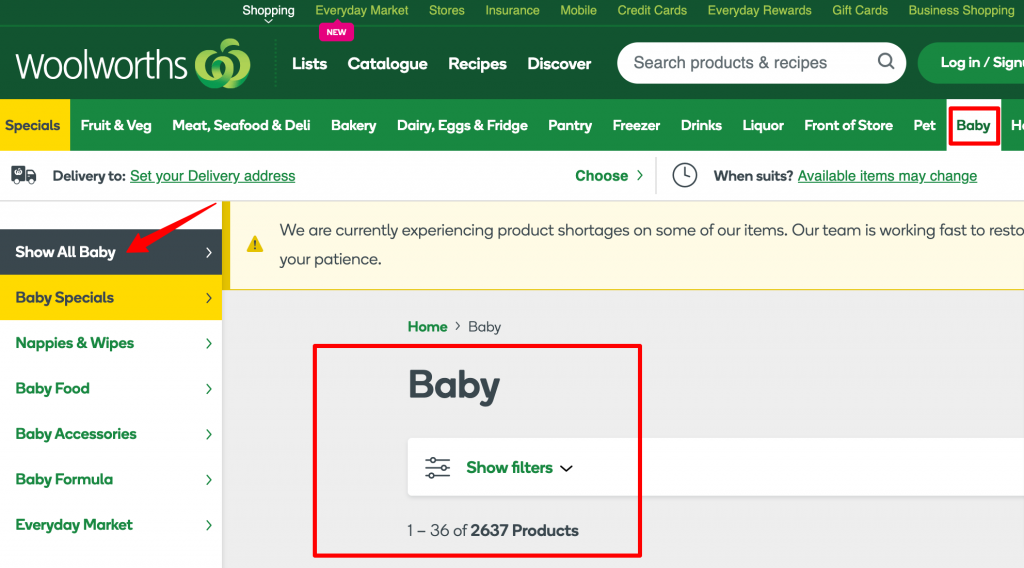Open the Credit Cards link
This screenshot has height=568, width=1024.
652,10
